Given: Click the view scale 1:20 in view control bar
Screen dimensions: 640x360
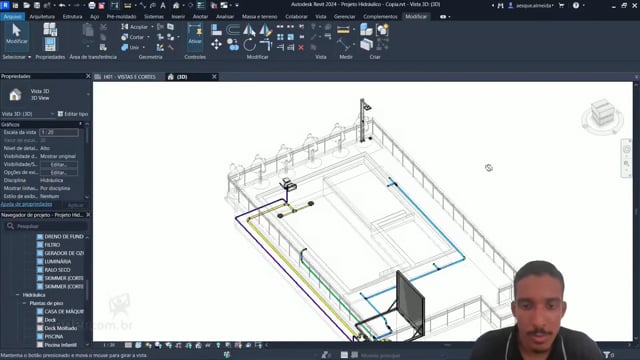Looking at the screenshot, I should click(109, 345).
